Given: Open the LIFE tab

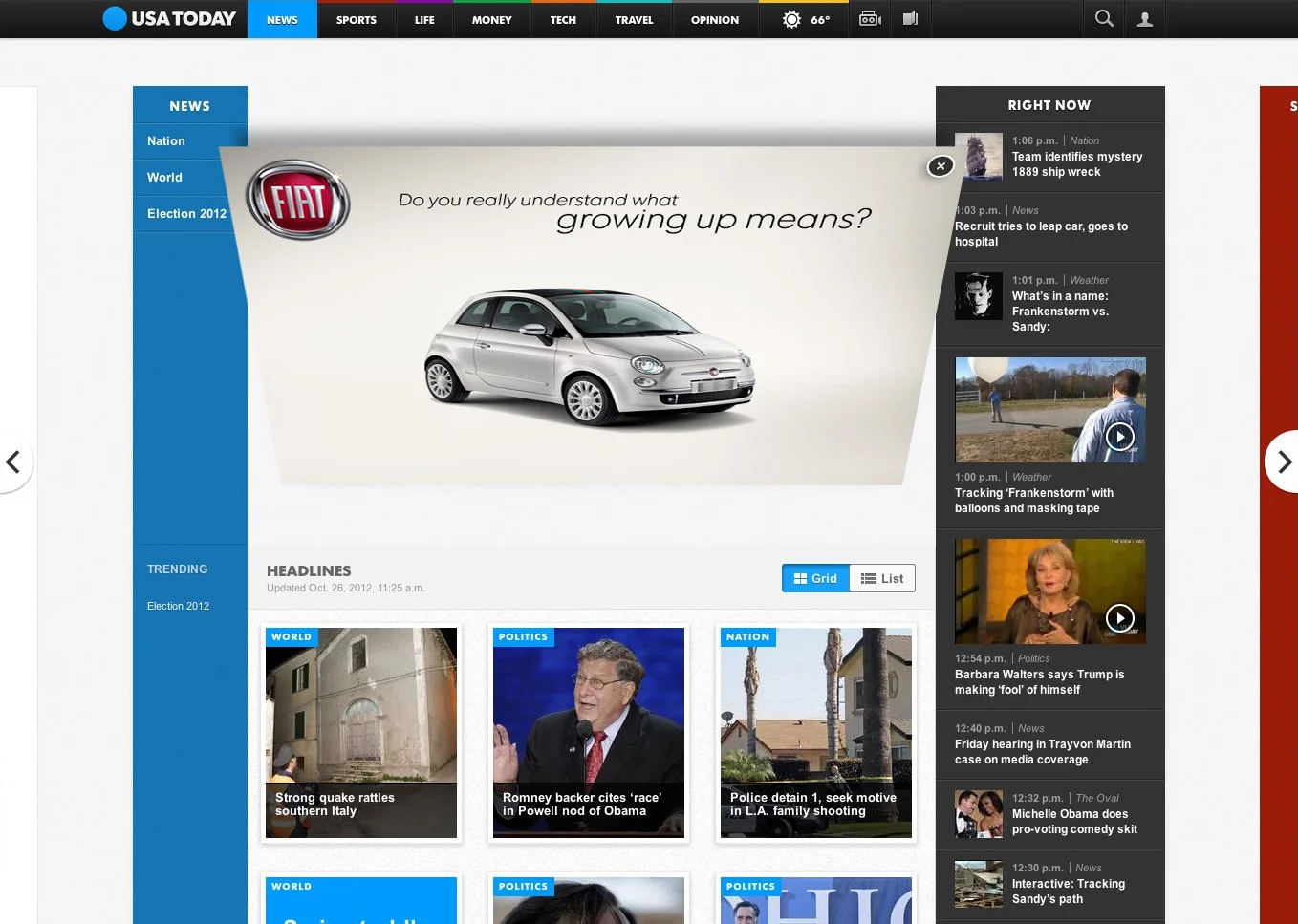Looking at the screenshot, I should point(424,20).
